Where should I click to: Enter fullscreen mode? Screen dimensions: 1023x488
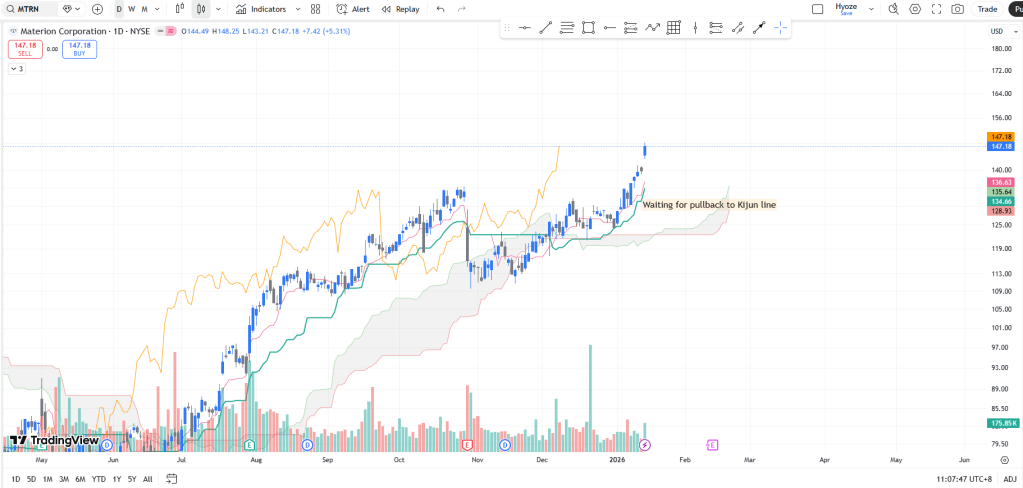(x=936, y=9)
